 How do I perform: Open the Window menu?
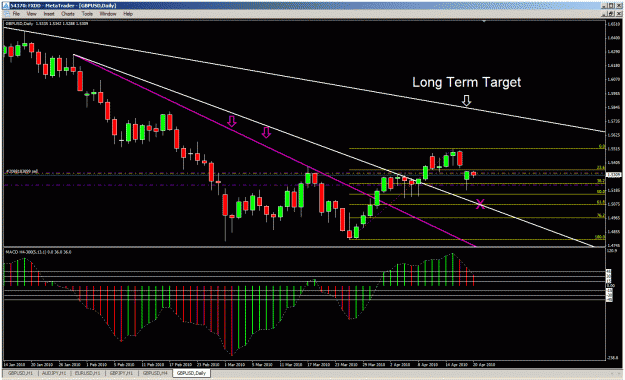click(108, 14)
